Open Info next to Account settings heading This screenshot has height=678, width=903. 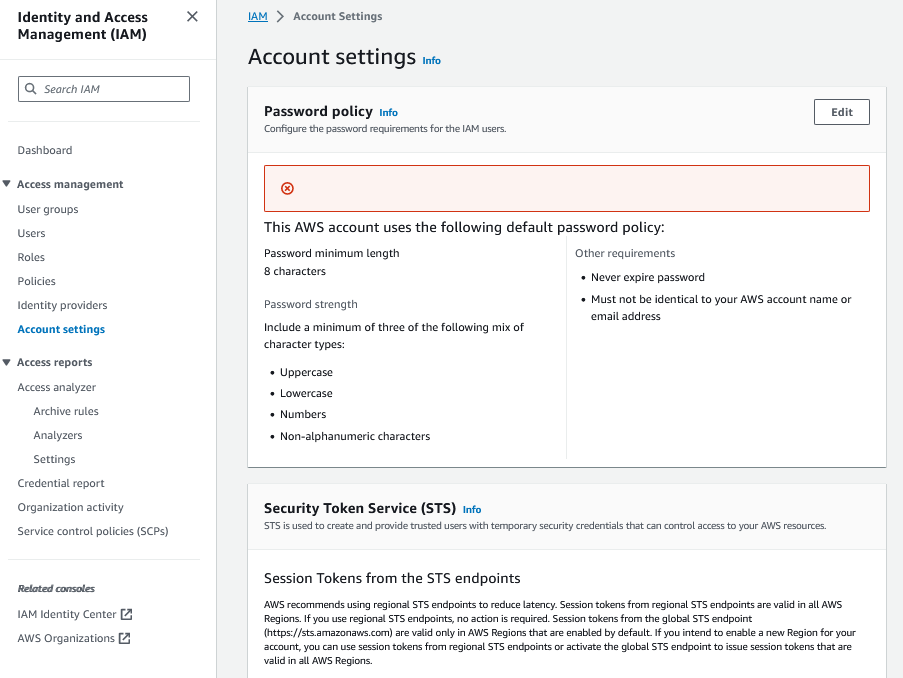[431, 61]
